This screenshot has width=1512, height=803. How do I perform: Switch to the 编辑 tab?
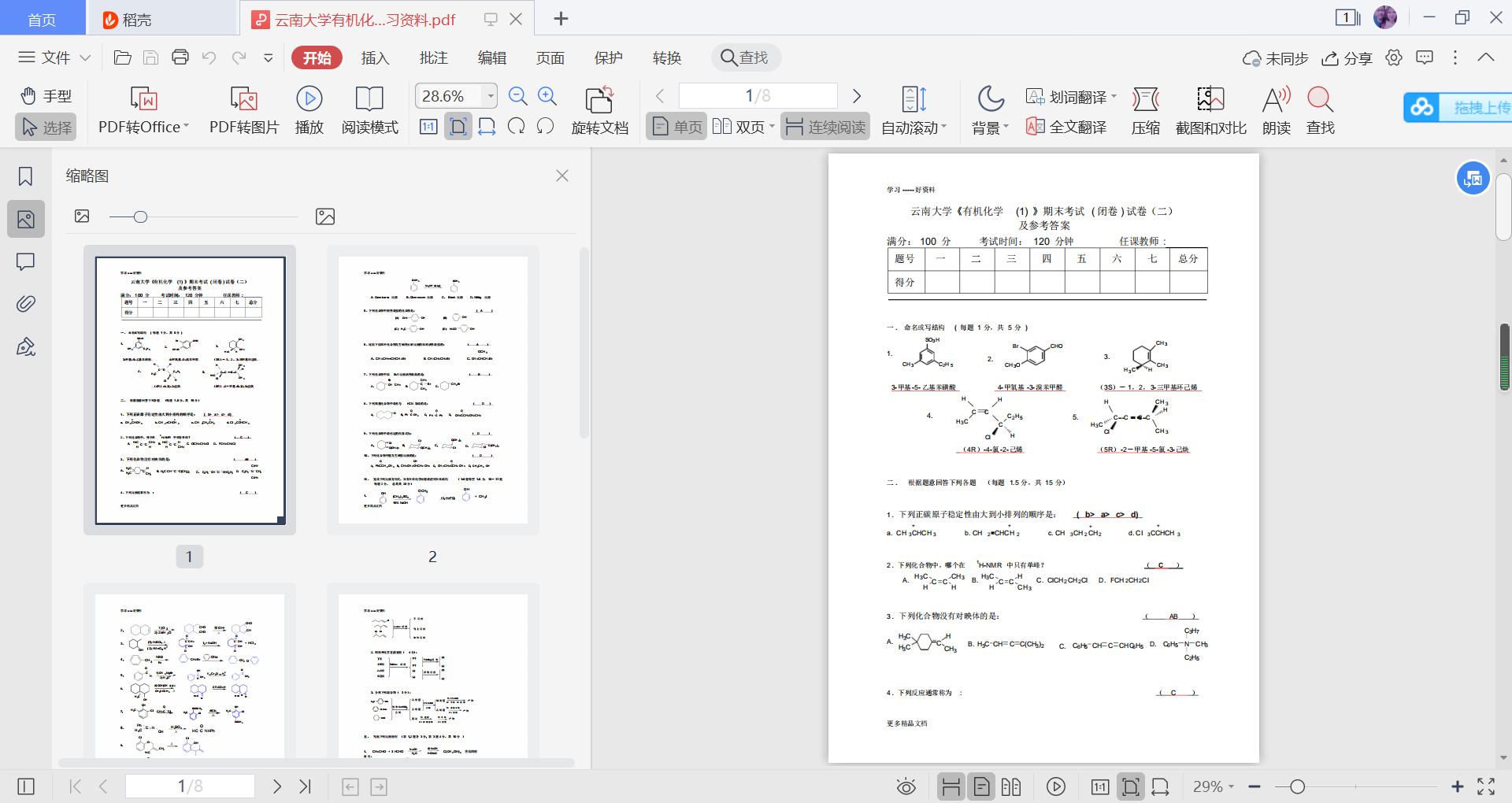click(x=491, y=57)
